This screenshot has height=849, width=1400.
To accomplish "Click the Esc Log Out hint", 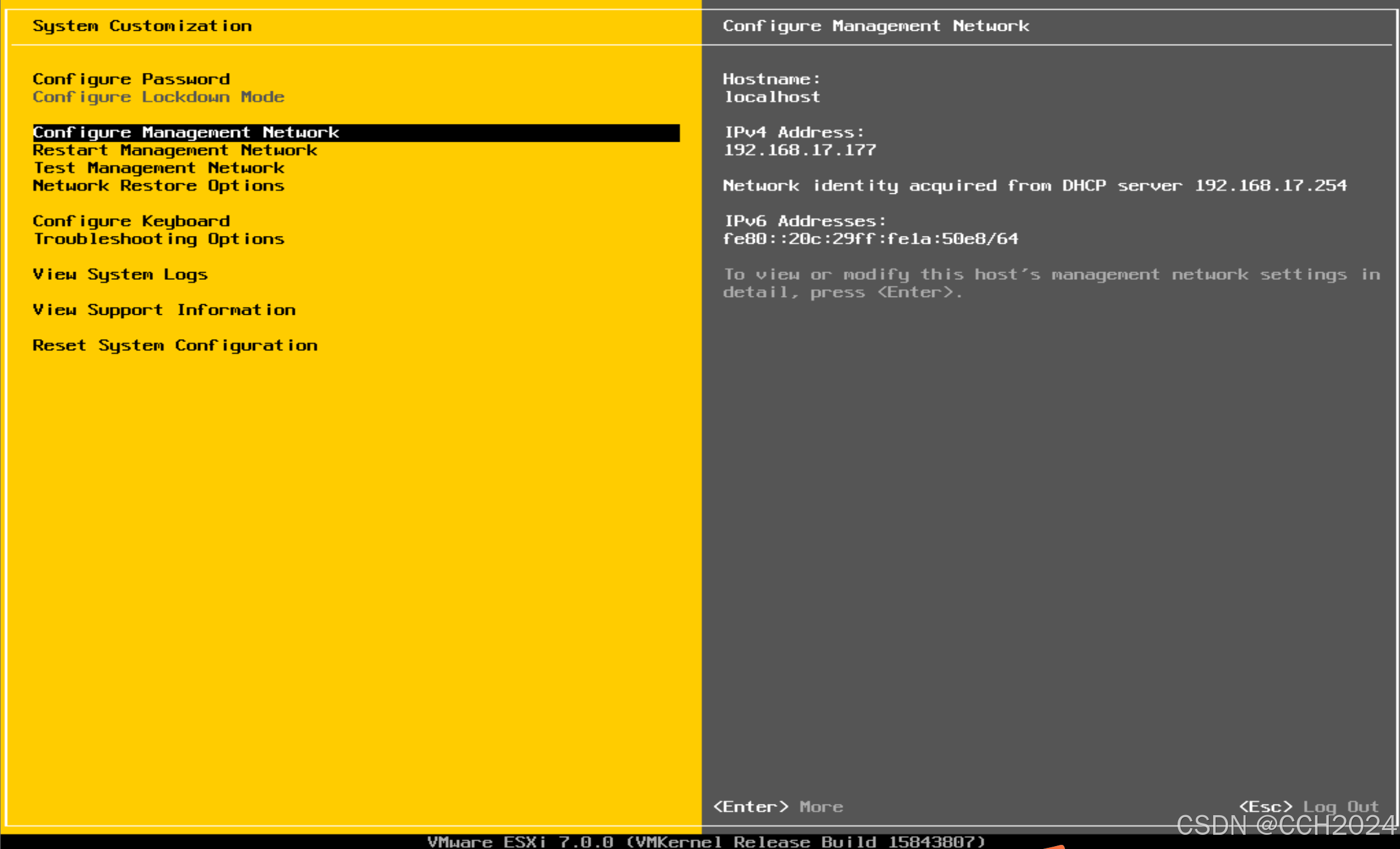I will (1309, 807).
